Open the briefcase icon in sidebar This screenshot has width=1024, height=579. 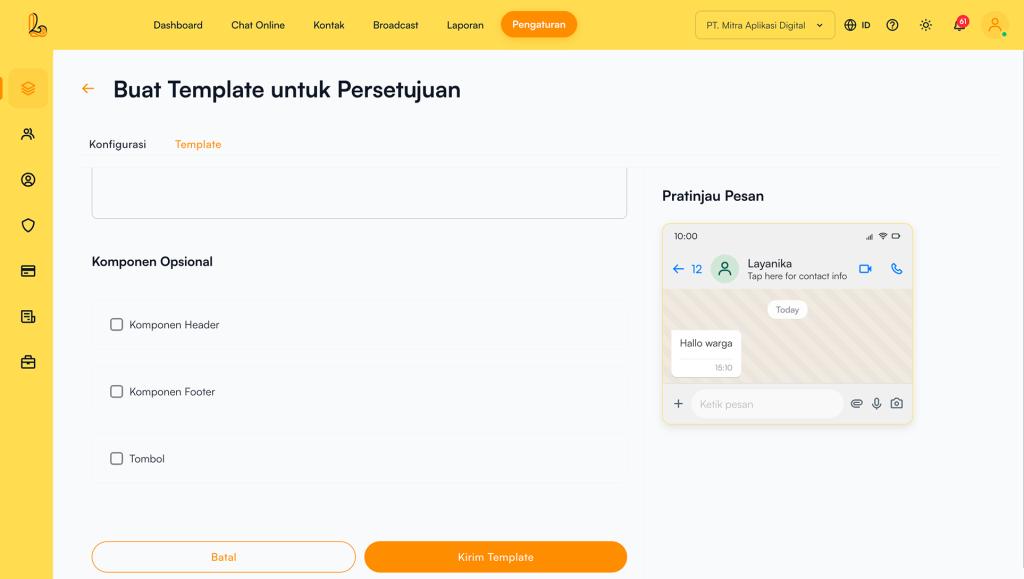point(28,362)
